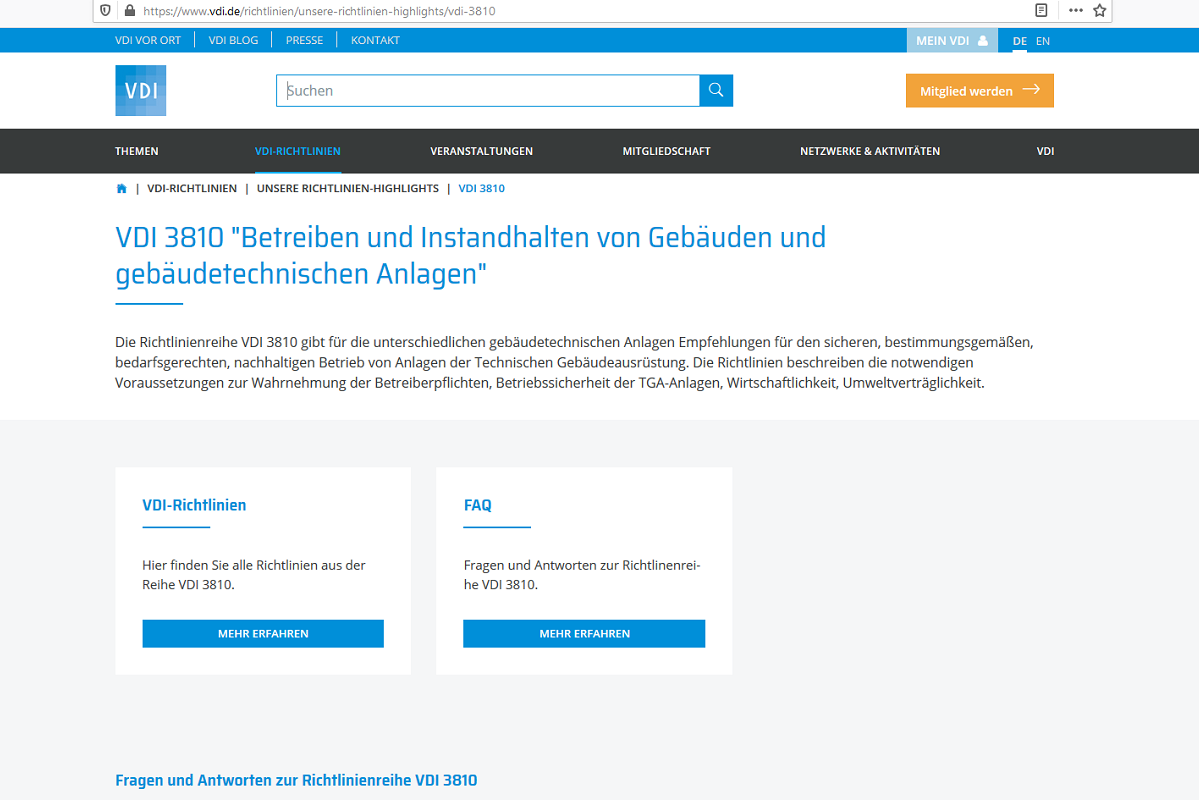The height and width of the screenshot is (800, 1199).
Task: Click Mehr erfahren in FAQ card
Action: pos(584,633)
